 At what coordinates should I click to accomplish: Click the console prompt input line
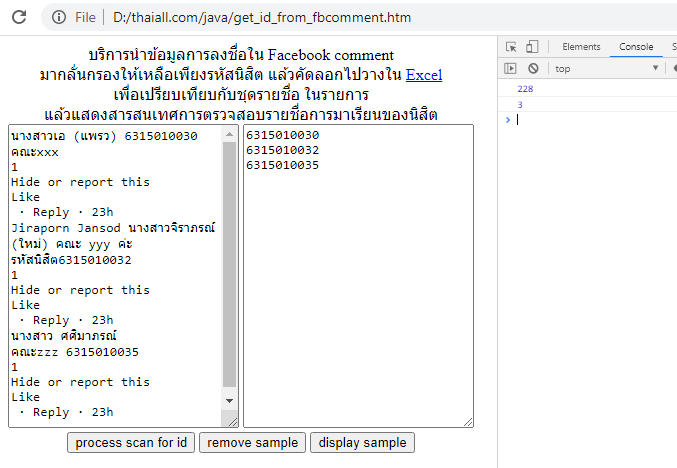coord(590,120)
